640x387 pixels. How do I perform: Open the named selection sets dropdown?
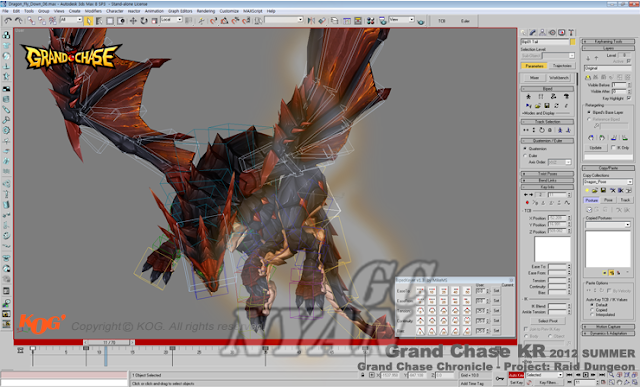tap(284, 20)
